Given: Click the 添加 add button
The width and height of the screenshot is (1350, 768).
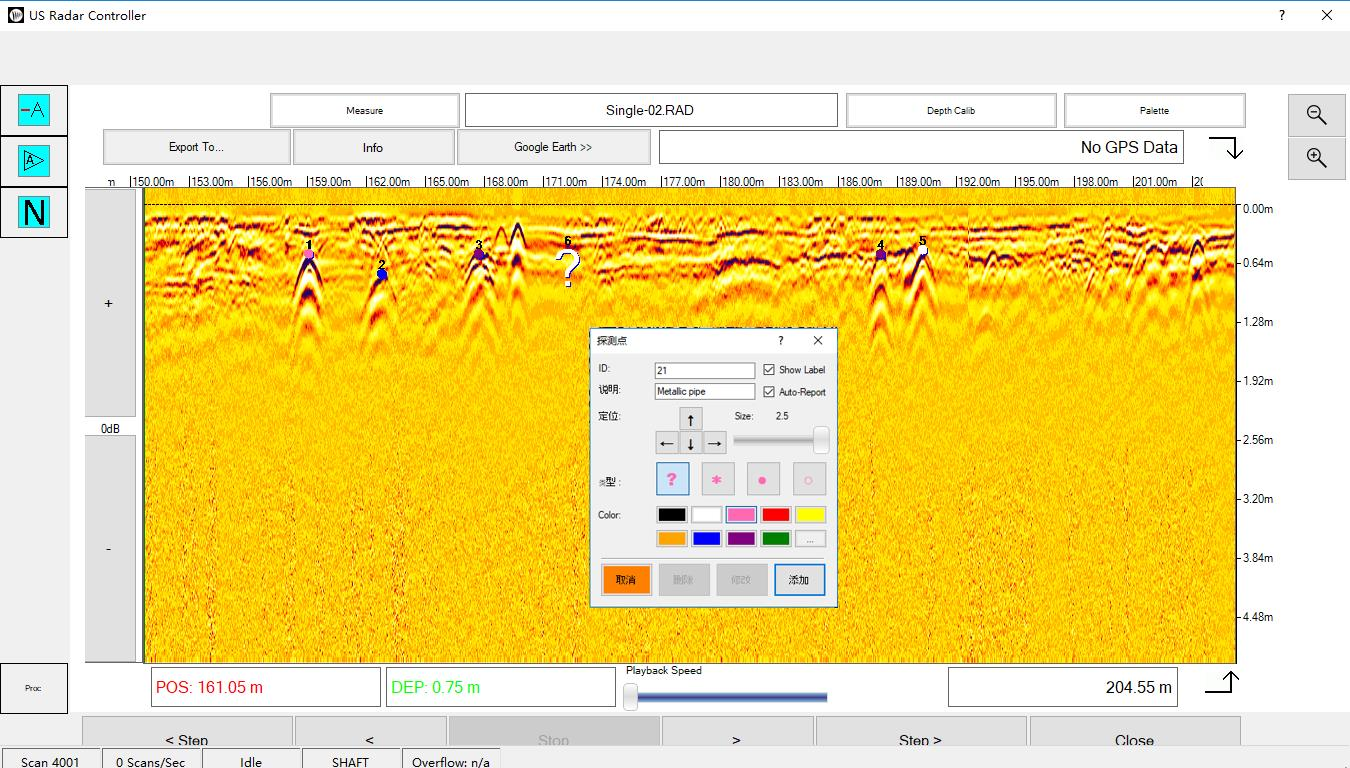Looking at the screenshot, I should click(x=799, y=580).
